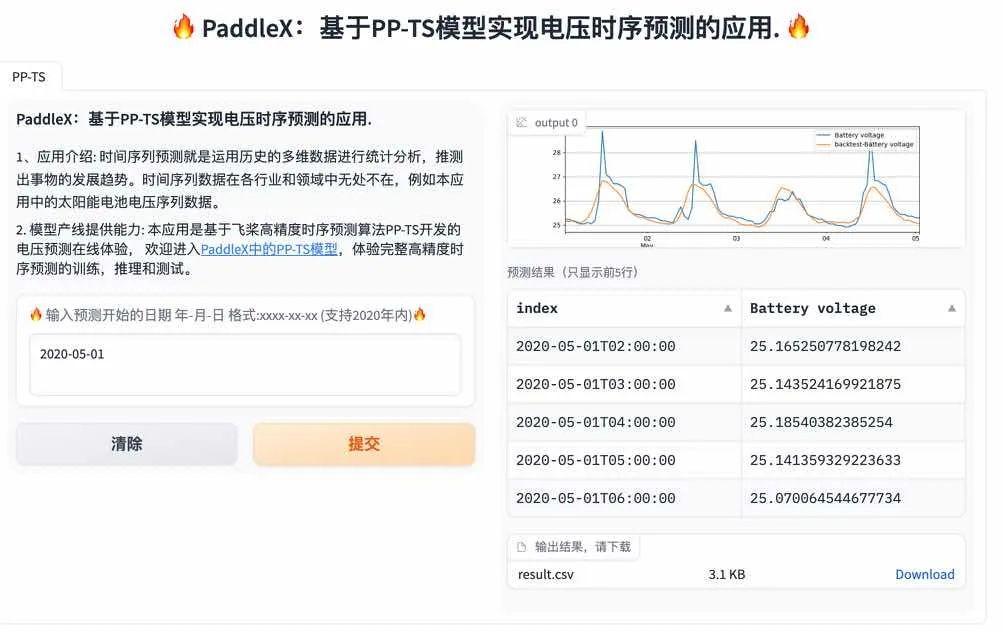Image resolution: width=1003 pixels, height=632 pixels.
Task: Select the PP-TS tab
Action: pos(30,76)
